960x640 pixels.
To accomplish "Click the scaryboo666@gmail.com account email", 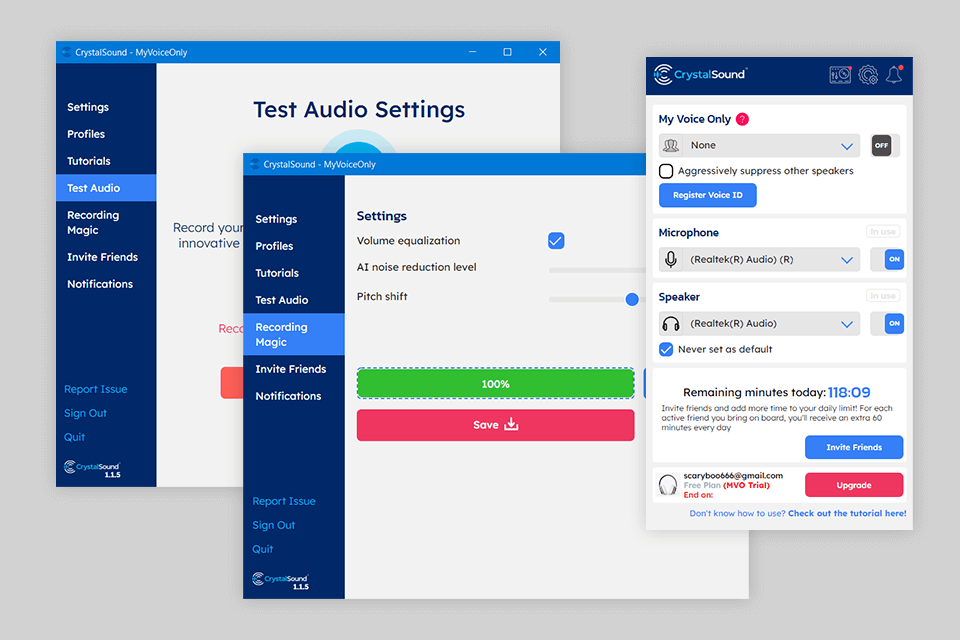I will 733,475.
